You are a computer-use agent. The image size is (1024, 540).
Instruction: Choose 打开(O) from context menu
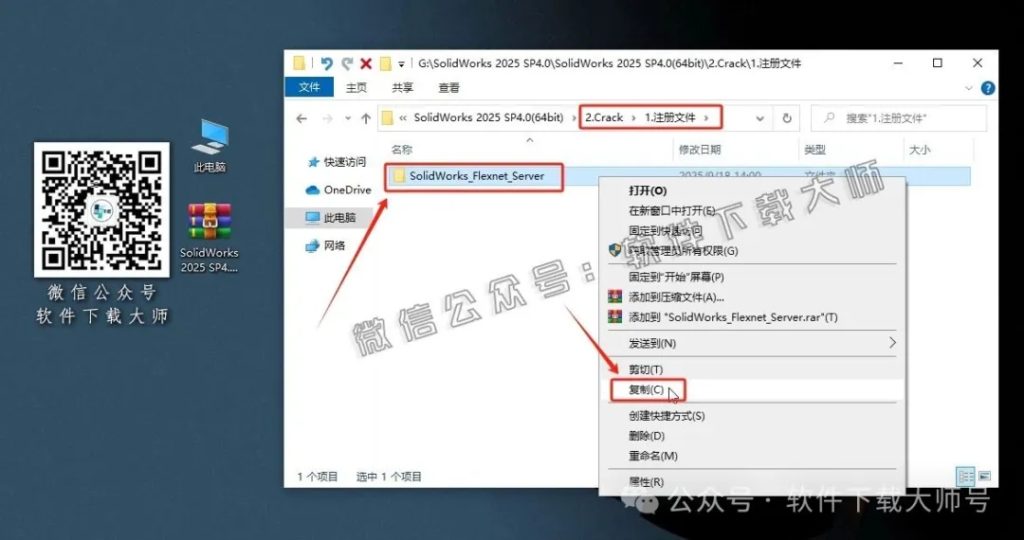click(x=752, y=191)
